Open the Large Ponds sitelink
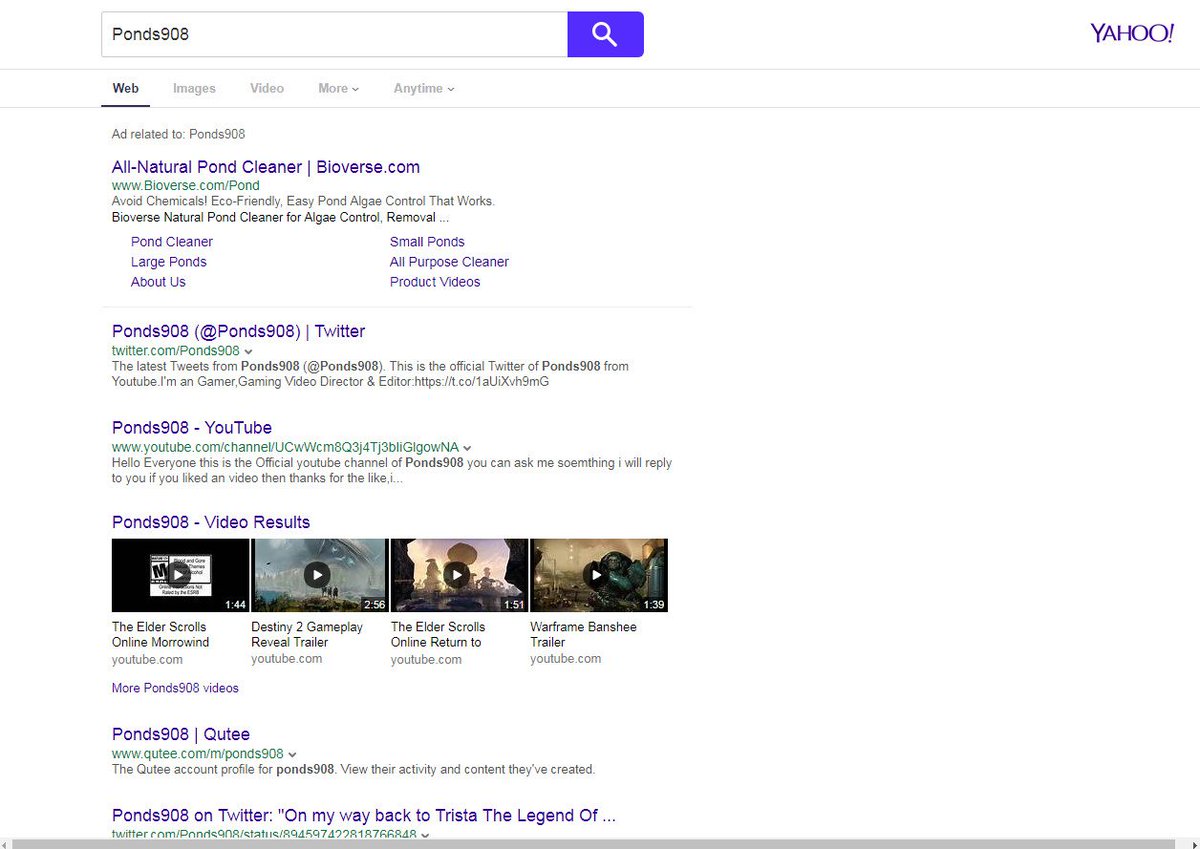1200x849 pixels. coord(169,262)
